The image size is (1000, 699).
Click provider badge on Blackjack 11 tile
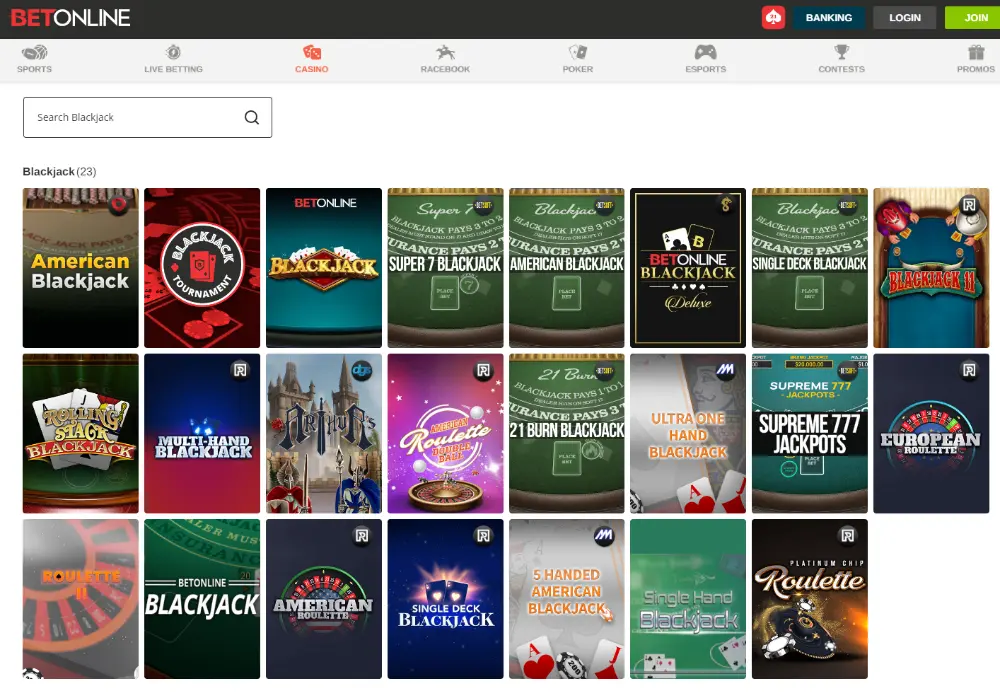point(969,205)
